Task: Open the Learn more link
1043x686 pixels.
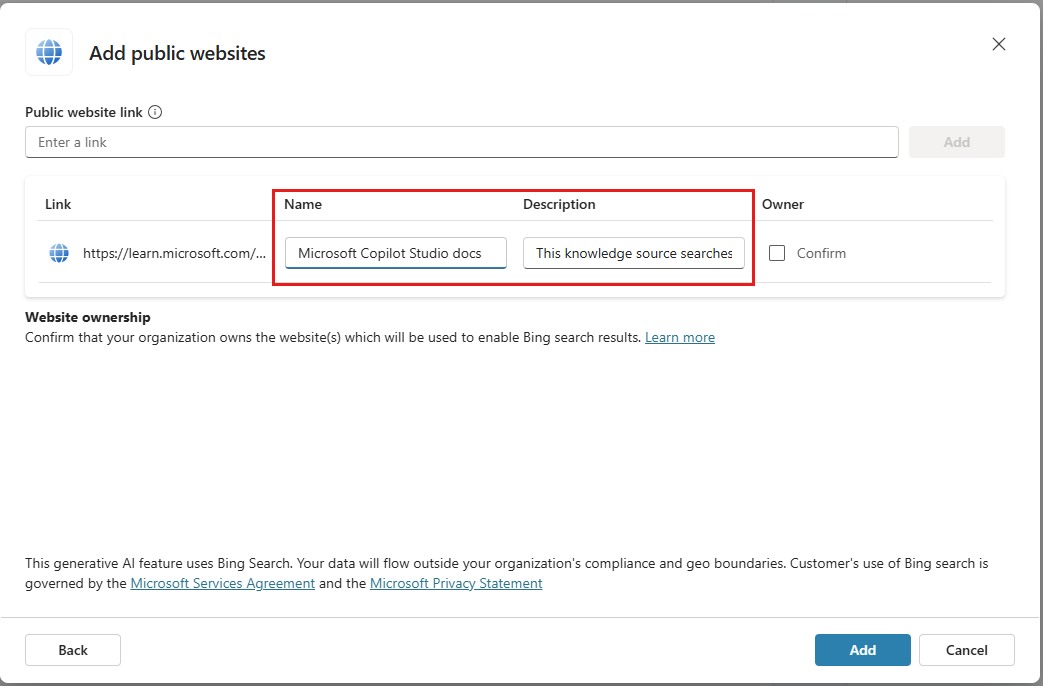Action: click(x=680, y=337)
